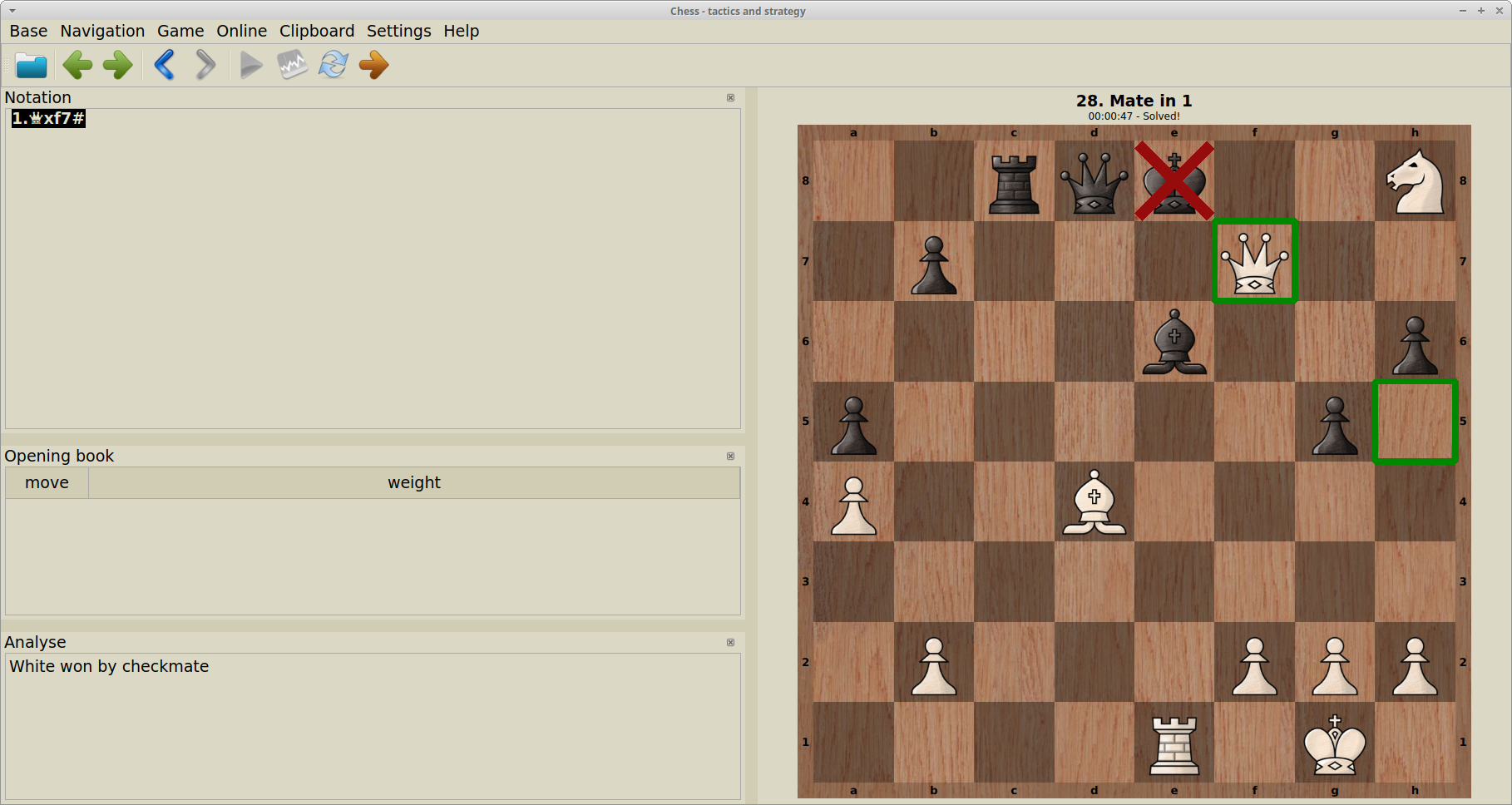Flip the board with the refresh icon
Viewport: 1512px width, 805px height.
(332, 65)
